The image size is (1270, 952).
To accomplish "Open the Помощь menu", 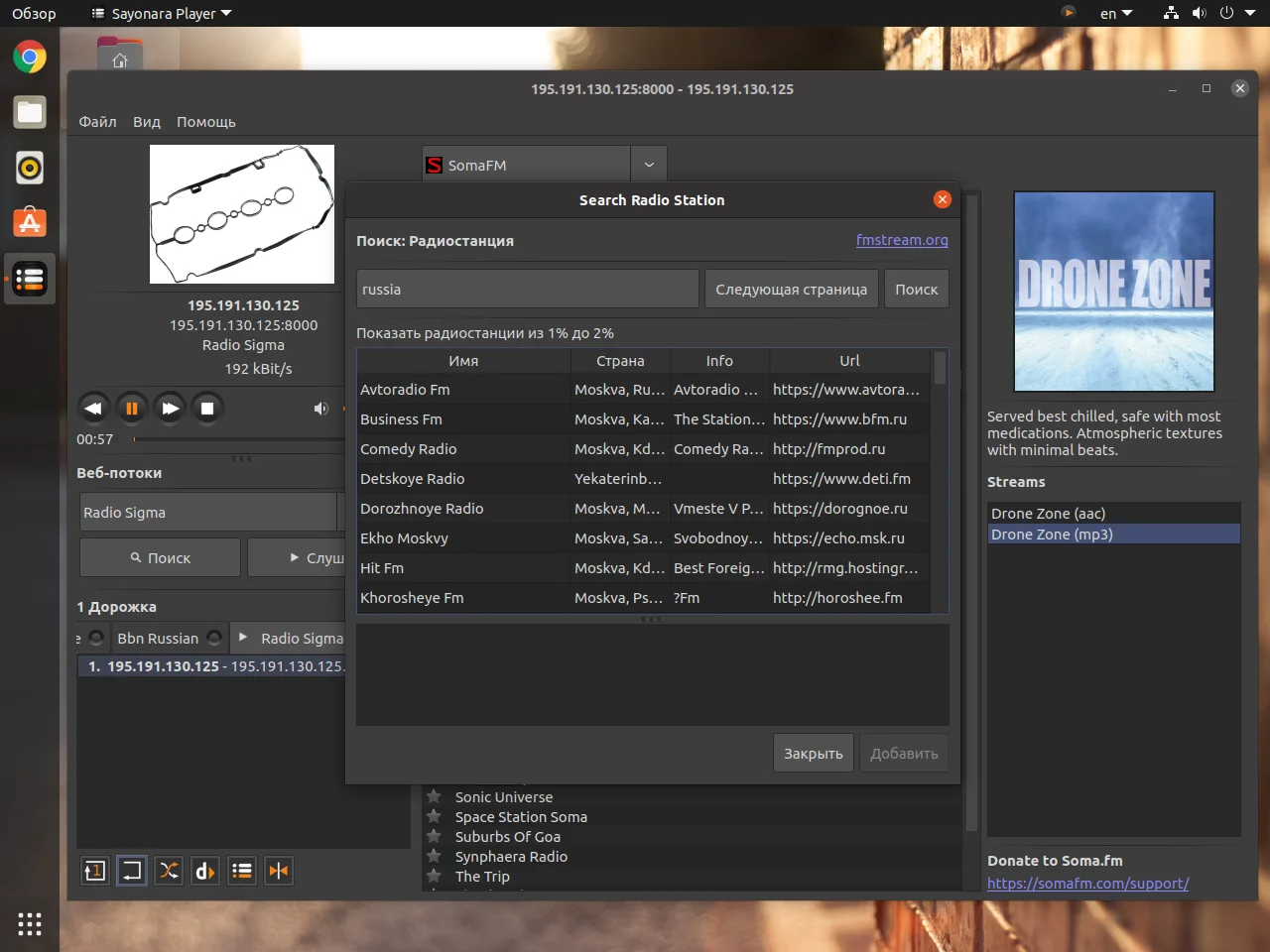I will point(206,122).
